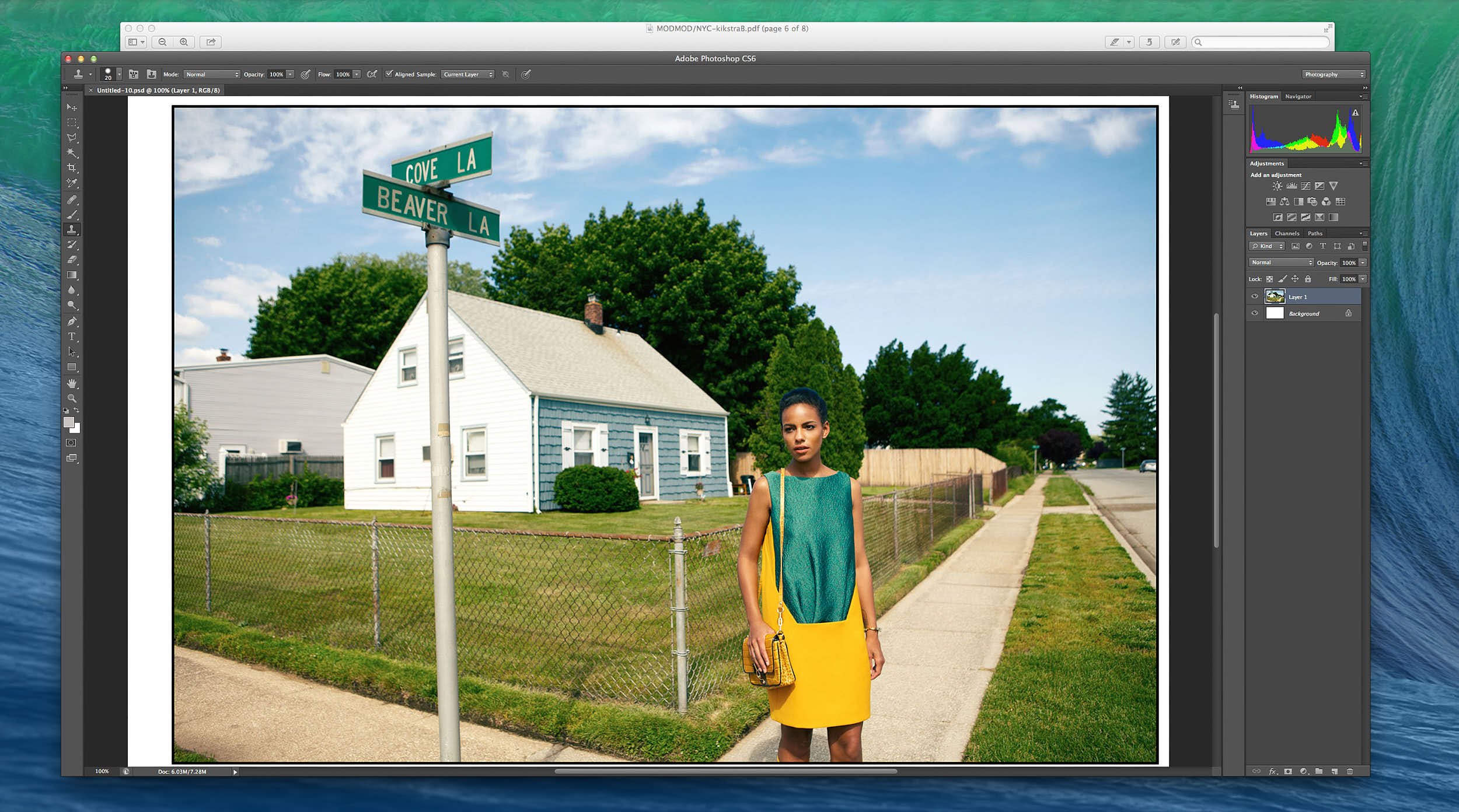Viewport: 1459px width, 812px height.
Task: Select the Eraser tool
Action: [72, 260]
